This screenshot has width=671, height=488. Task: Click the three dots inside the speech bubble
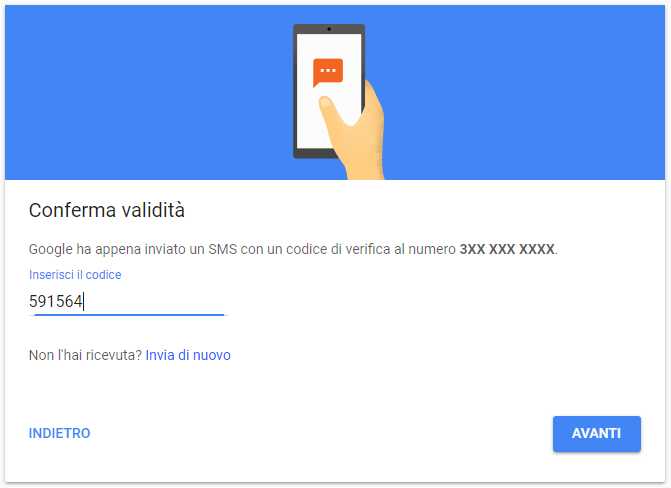[328, 70]
